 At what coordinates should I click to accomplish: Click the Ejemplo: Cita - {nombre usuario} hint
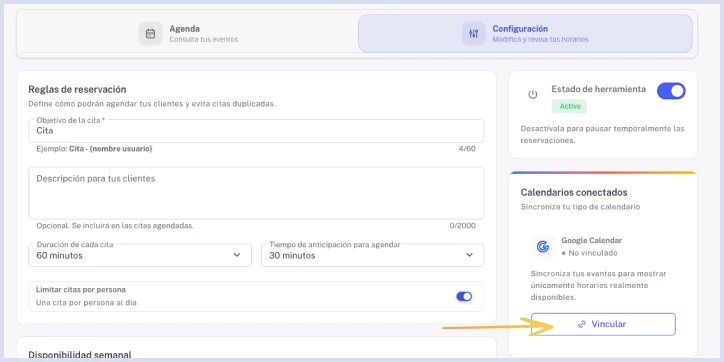[x=94, y=149]
